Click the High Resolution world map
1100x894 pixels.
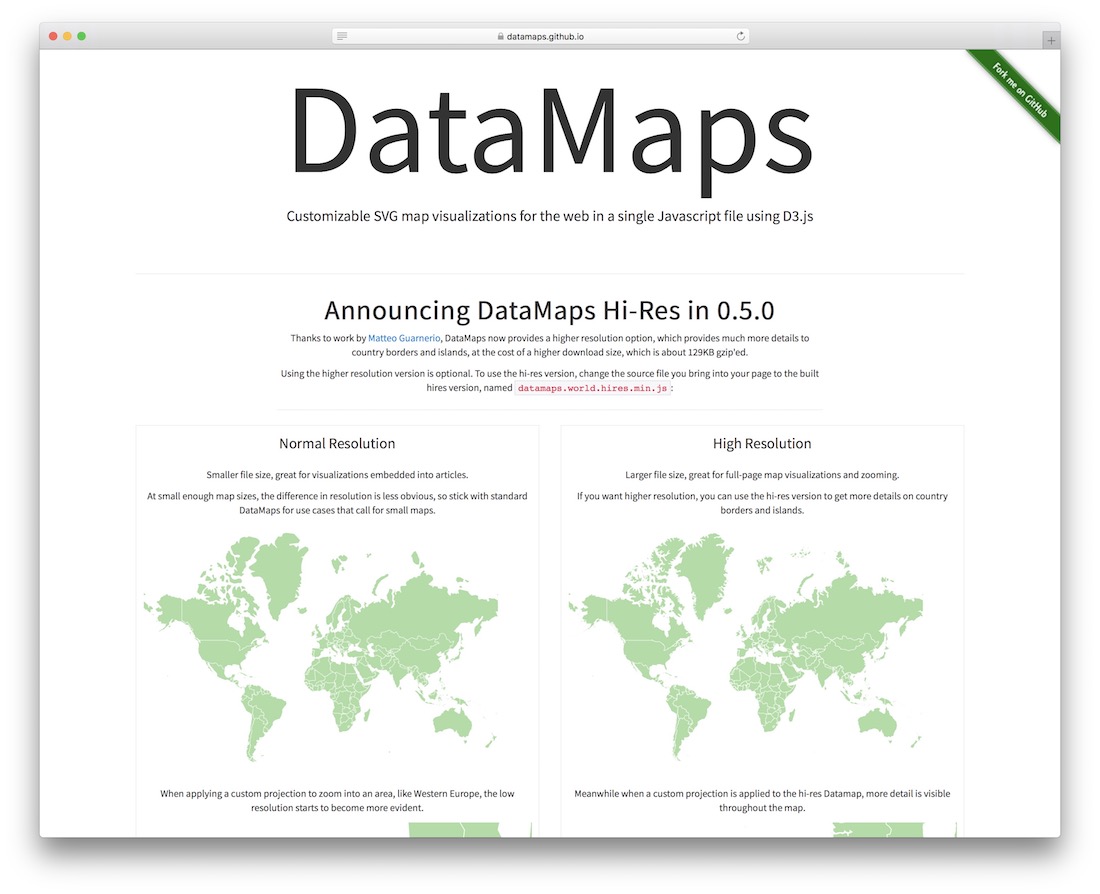[746, 647]
